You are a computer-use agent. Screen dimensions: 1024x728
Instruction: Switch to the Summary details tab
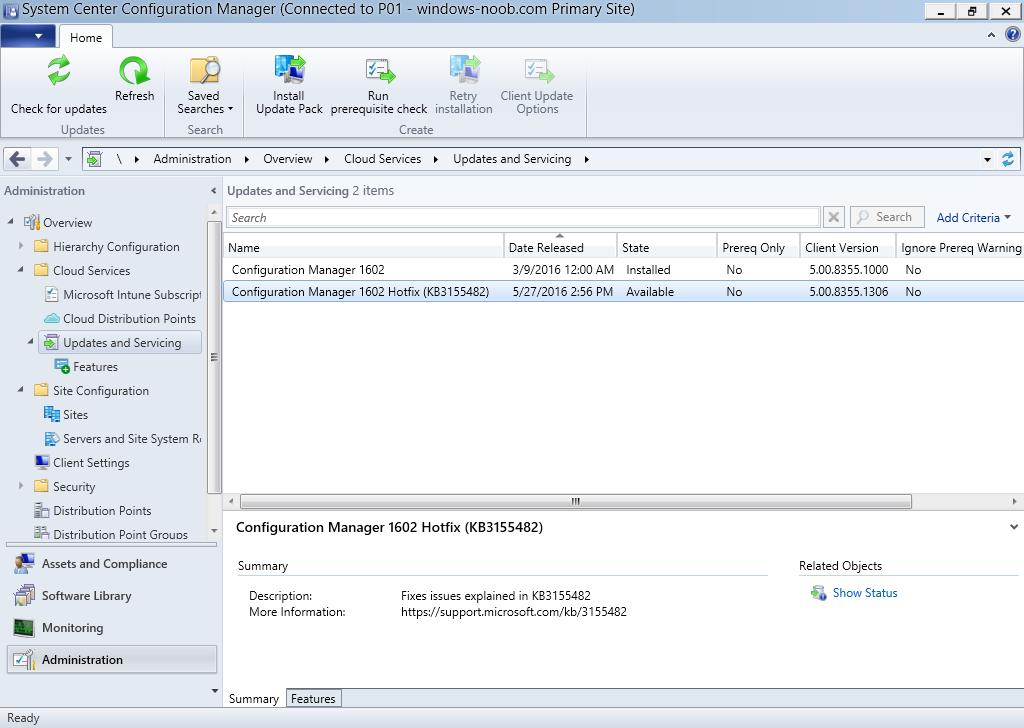coord(253,699)
